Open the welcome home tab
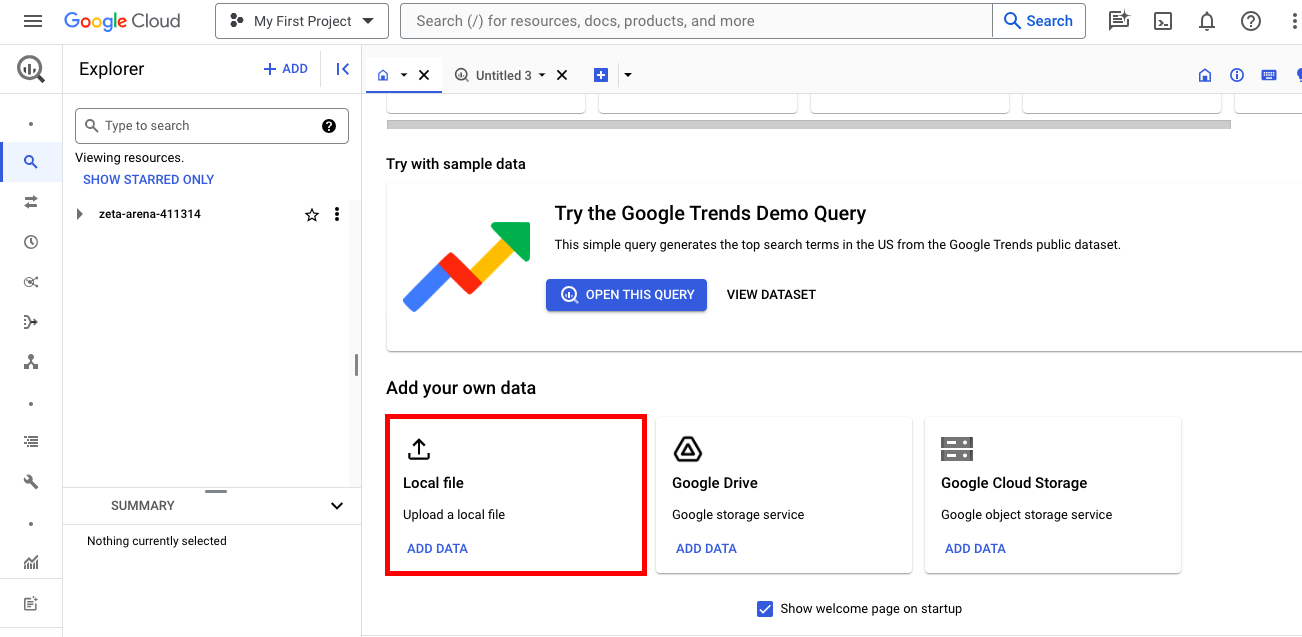This screenshot has width=1302, height=637. click(383, 74)
